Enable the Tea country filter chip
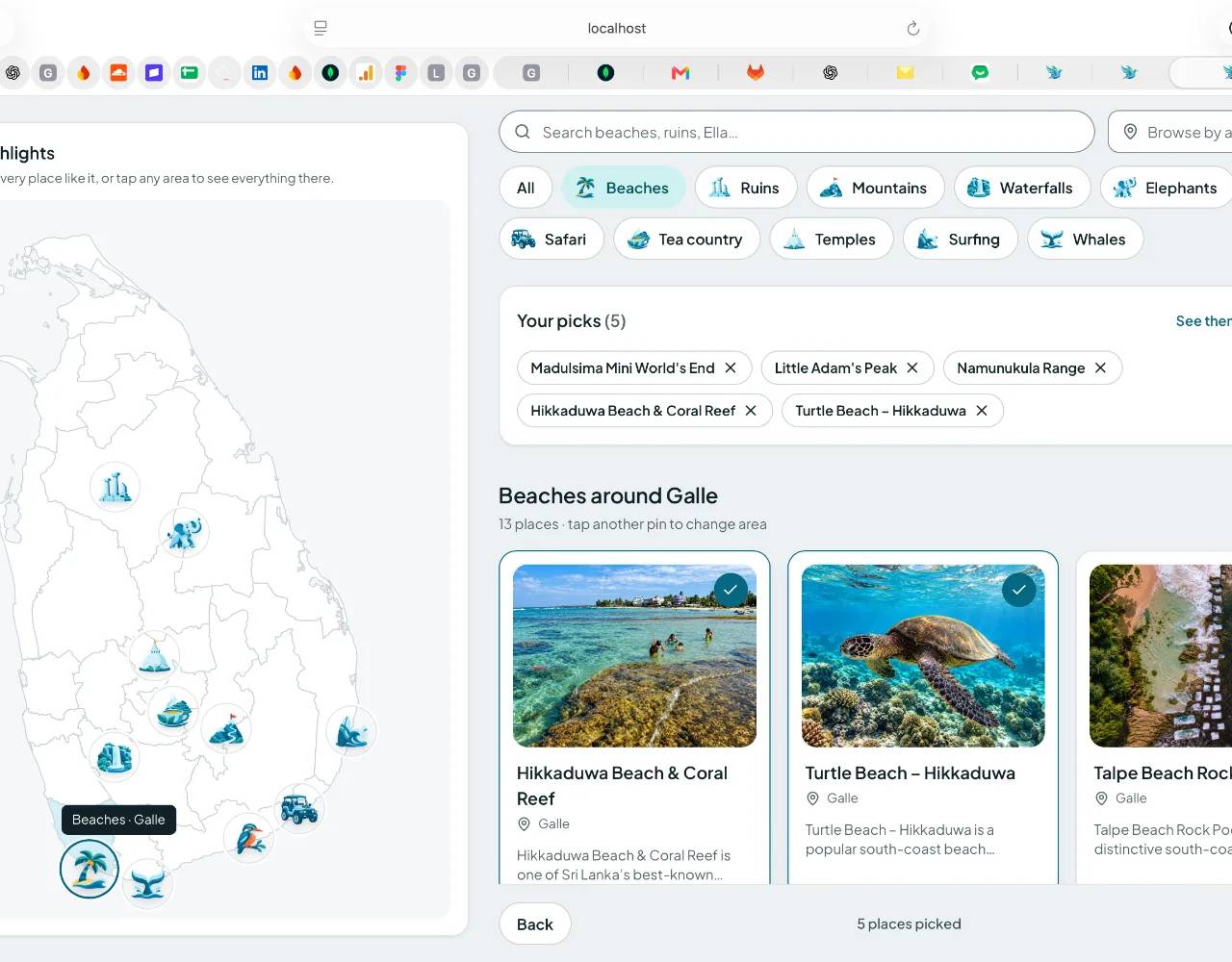Image resolution: width=1232 pixels, height=962 pixels. click(x=687, y=239)
